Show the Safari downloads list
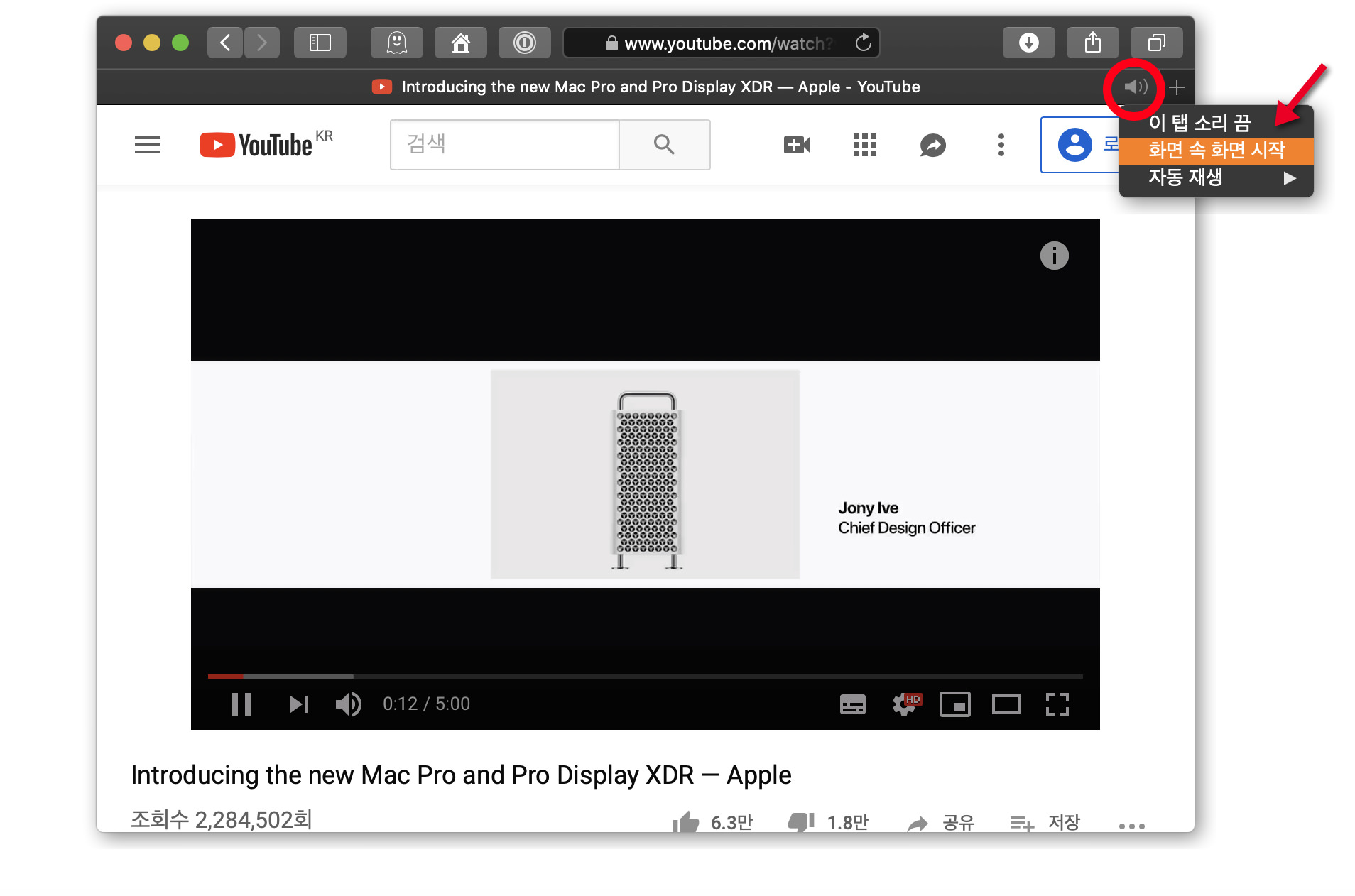The width and height of the screenshot is (1355, 896). click(1029, 43)
